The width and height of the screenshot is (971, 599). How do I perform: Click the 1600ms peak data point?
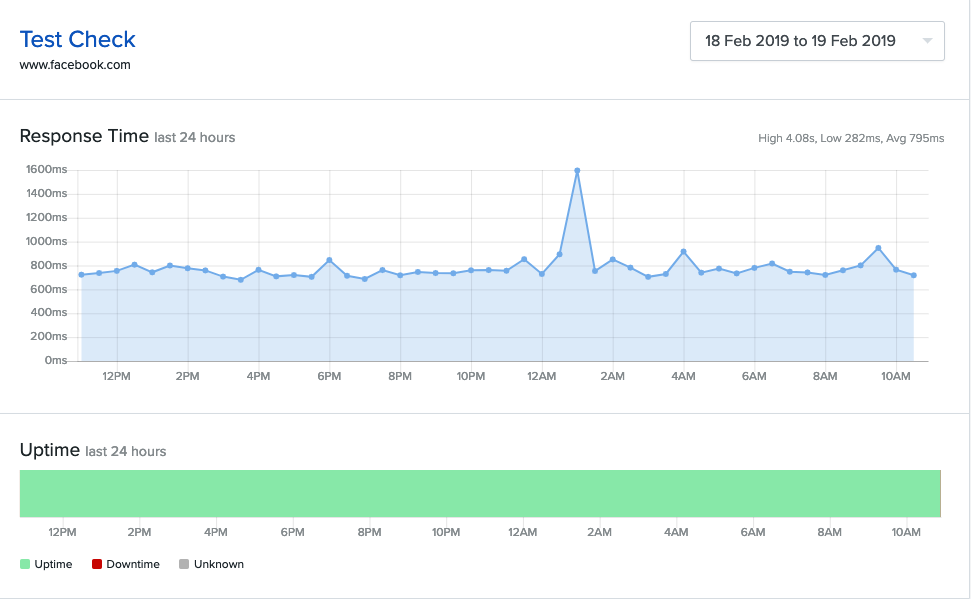(x=577, y=171)
